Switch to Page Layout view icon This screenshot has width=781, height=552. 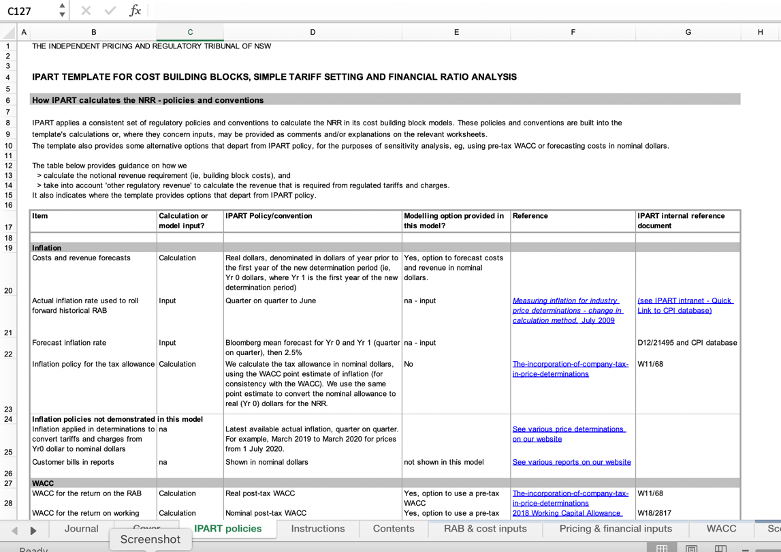click(x=690, y=547)
